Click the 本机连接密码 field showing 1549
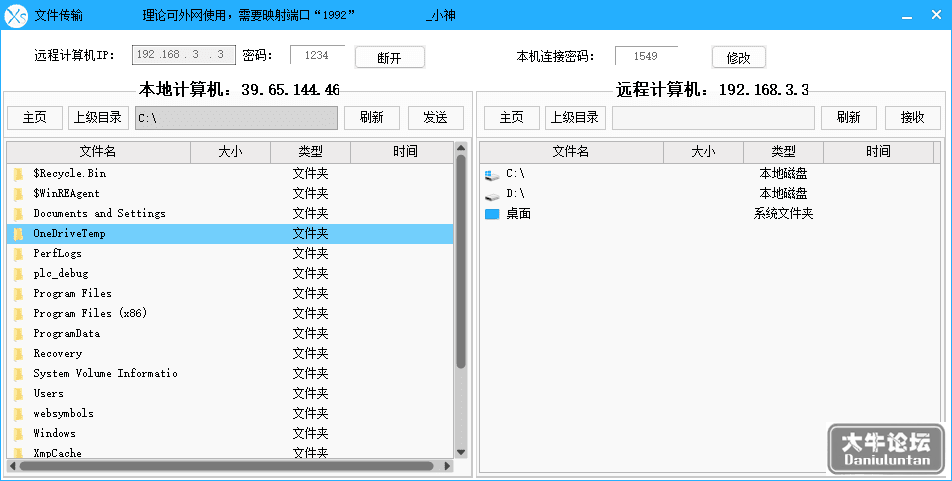The width and height of the screenshot is (952, 481). pyautogui.click(x=646, y=56)
